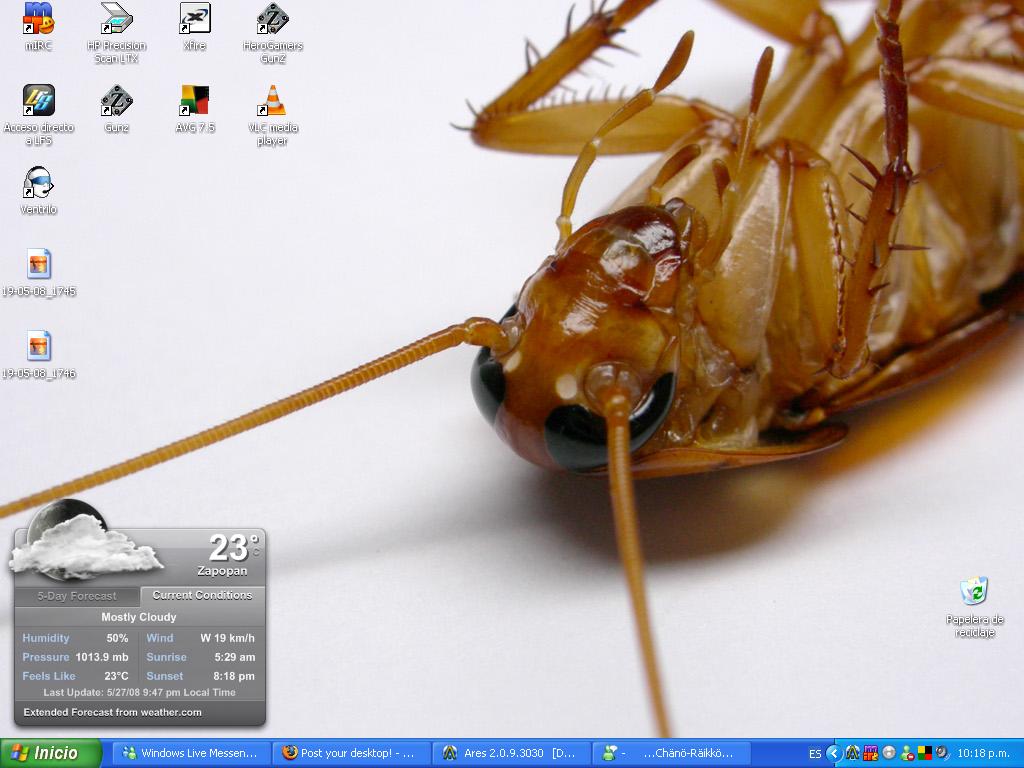Follow the Extended Forecast from weather.com link
Screen dimensions: 1024x768
pyautogui.click(x=112, y=712)
